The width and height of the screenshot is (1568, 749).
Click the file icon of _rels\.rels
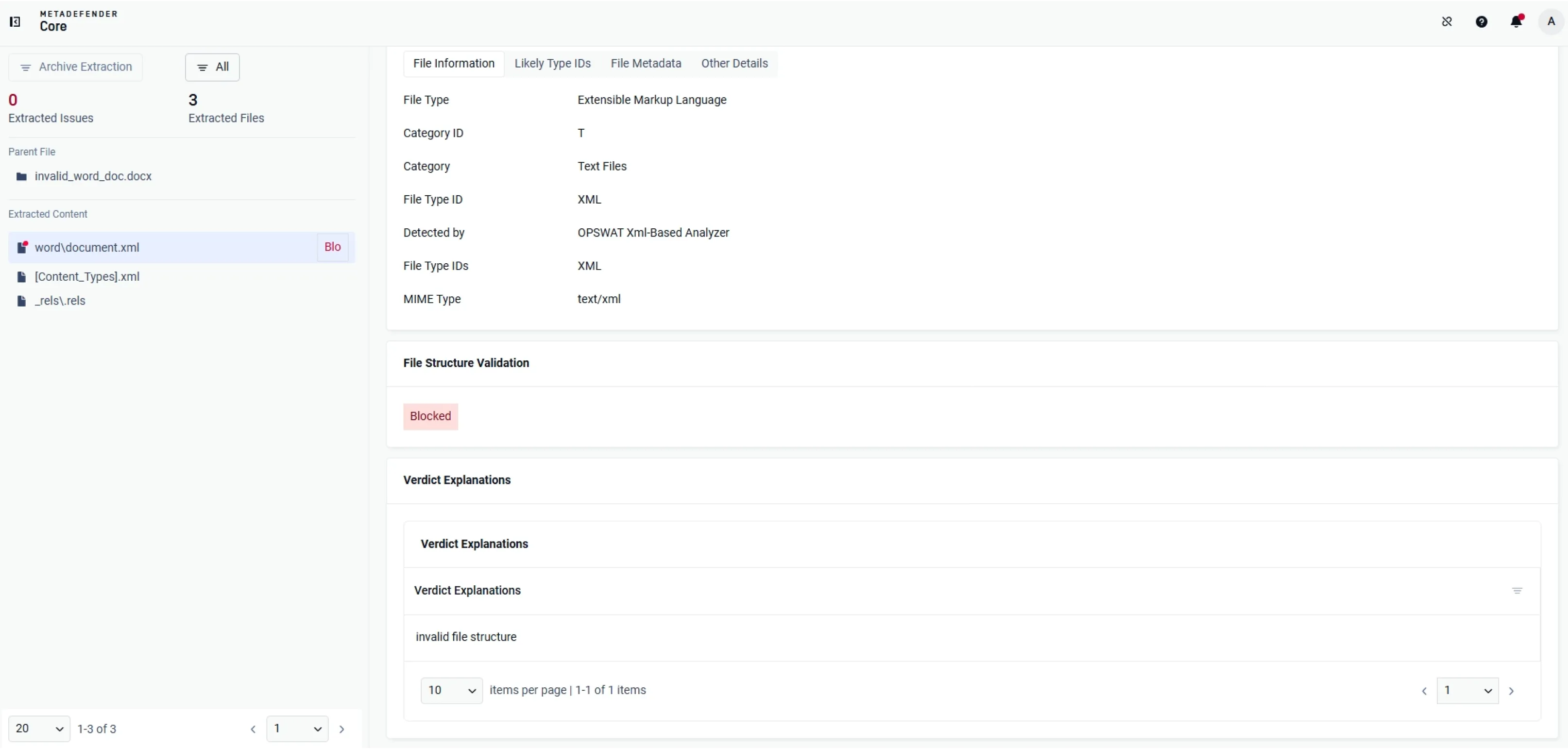coord(21,301)
